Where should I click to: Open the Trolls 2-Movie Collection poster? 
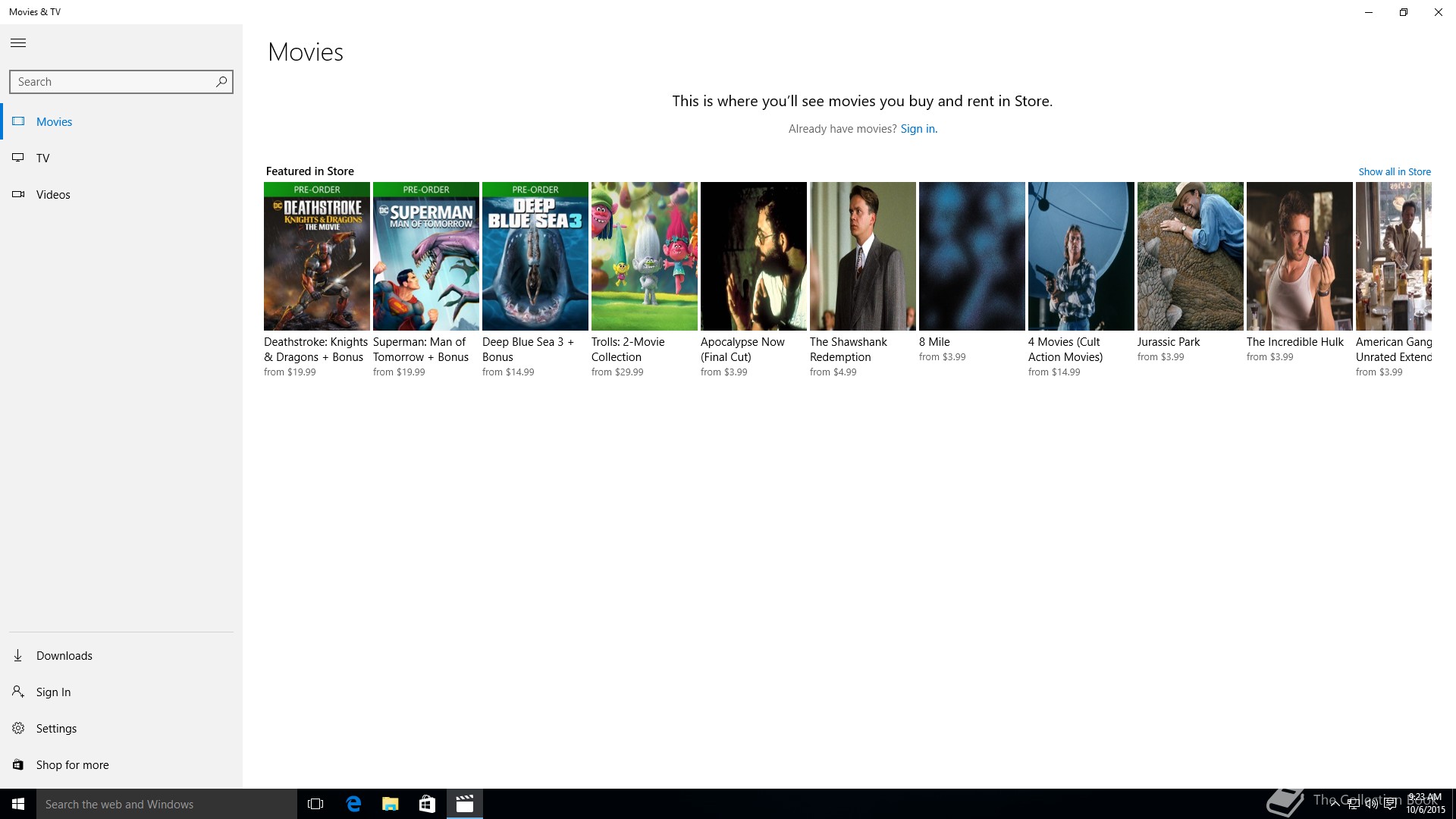(645, 256)
